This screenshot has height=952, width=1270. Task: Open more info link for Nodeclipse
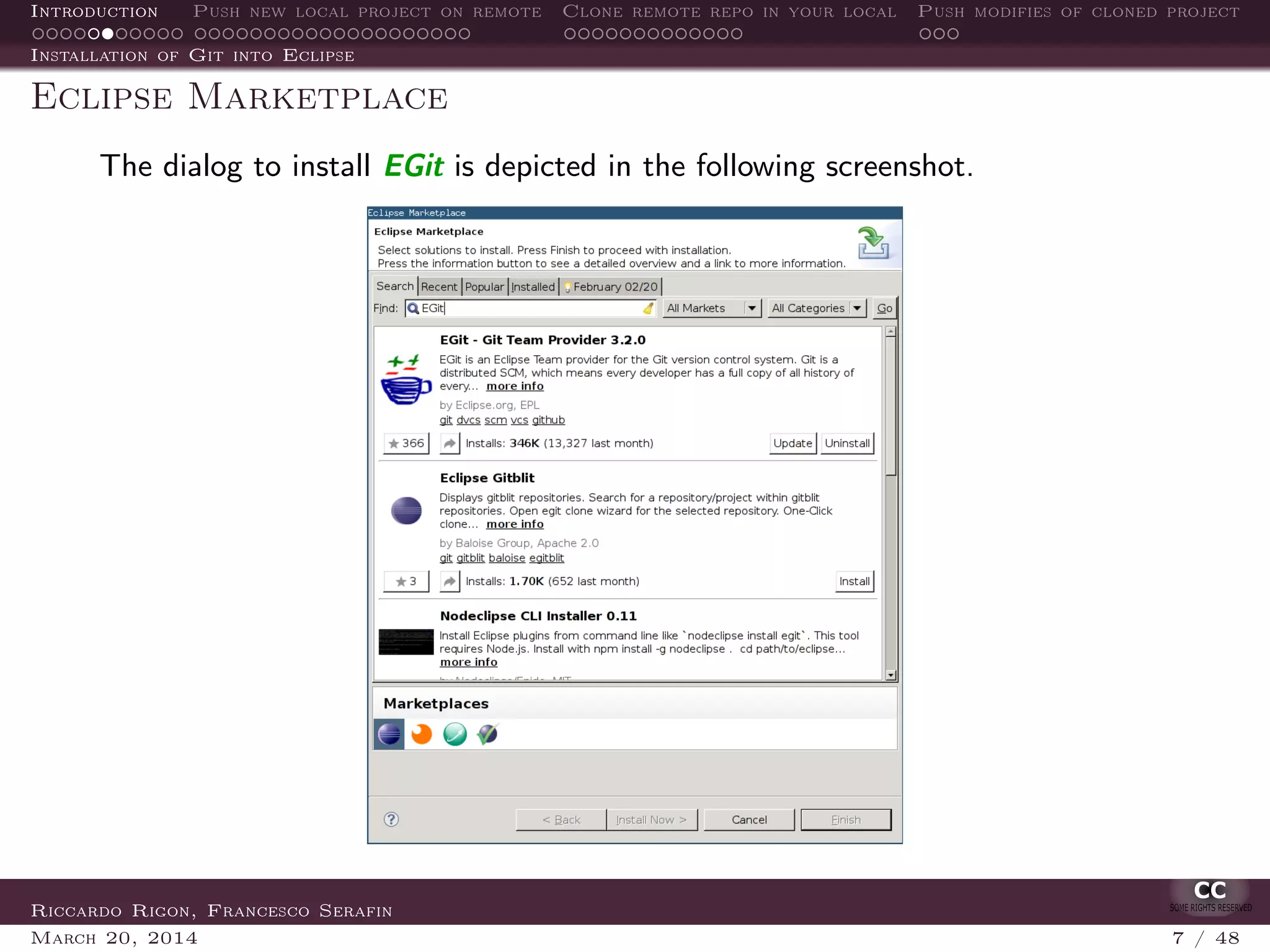tap(469, 663)
